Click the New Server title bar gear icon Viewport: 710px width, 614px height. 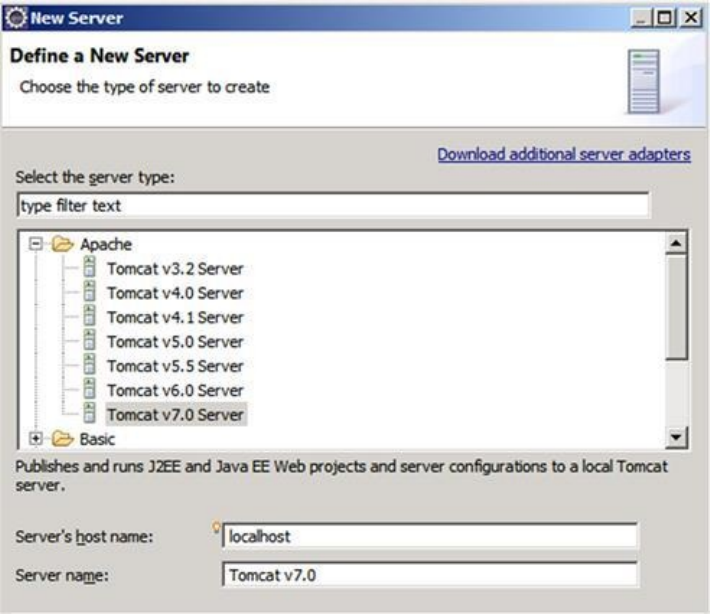[x=16, y=18]
